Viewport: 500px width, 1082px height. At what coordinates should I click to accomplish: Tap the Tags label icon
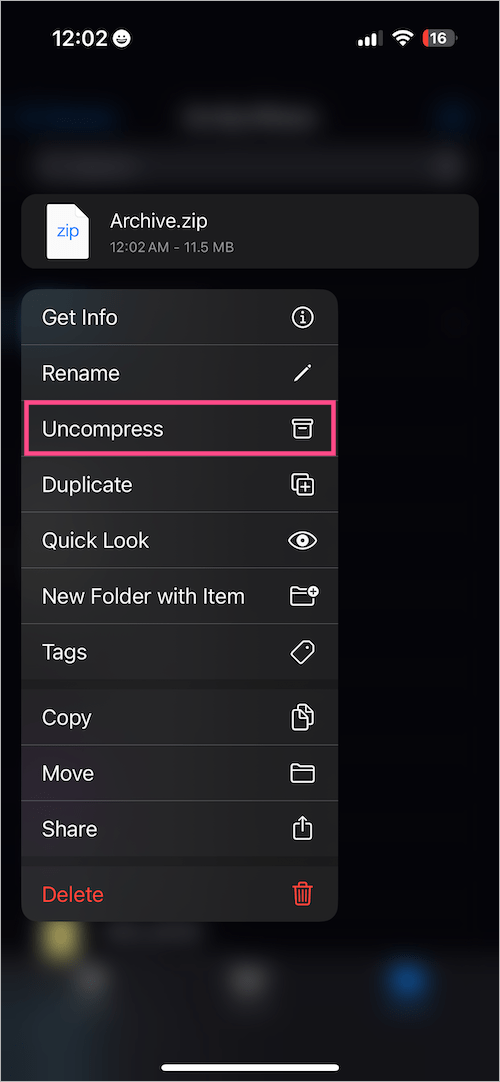tap(302, 652)
